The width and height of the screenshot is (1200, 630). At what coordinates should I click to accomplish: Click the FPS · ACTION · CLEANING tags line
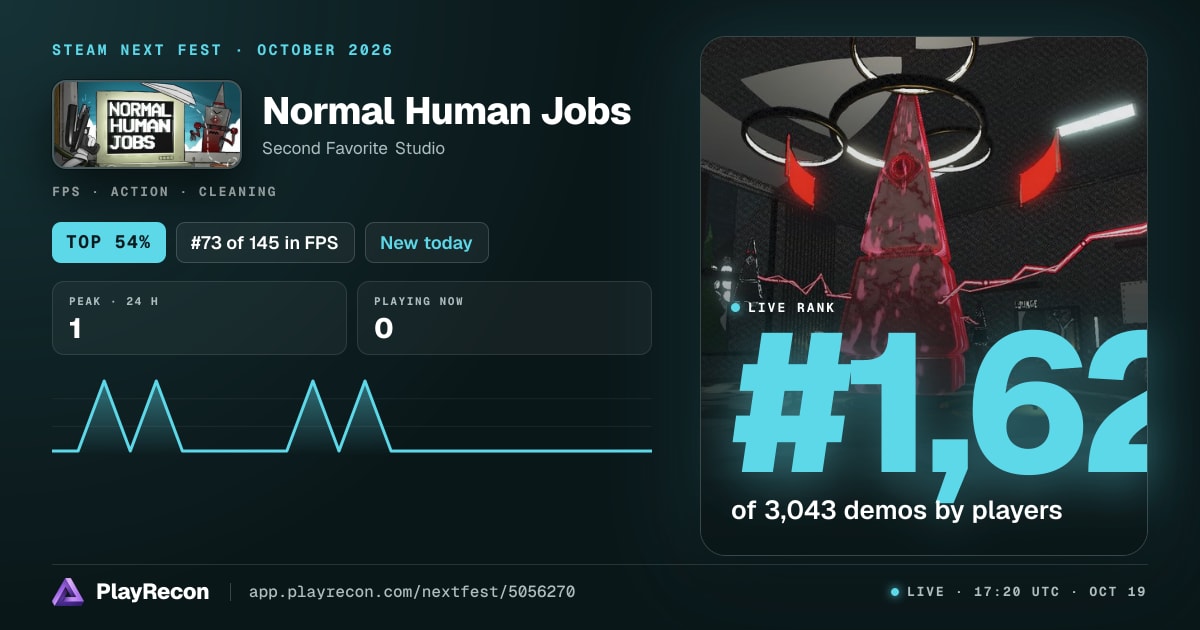tap(164, 191)
